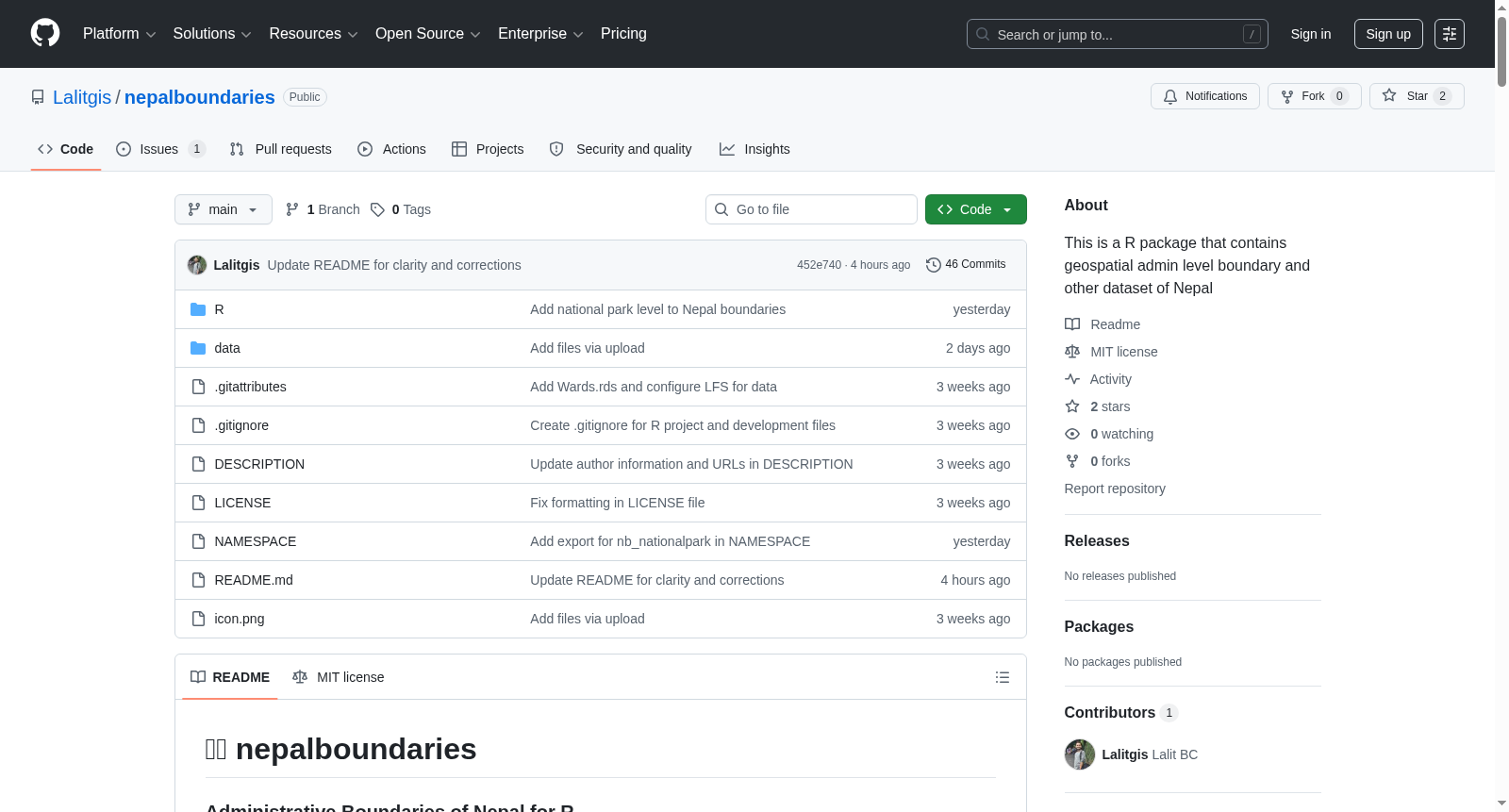Expand the Open Source menu
The width and height of the screenshot is (1509, 812).
click(x=428, y=34)
